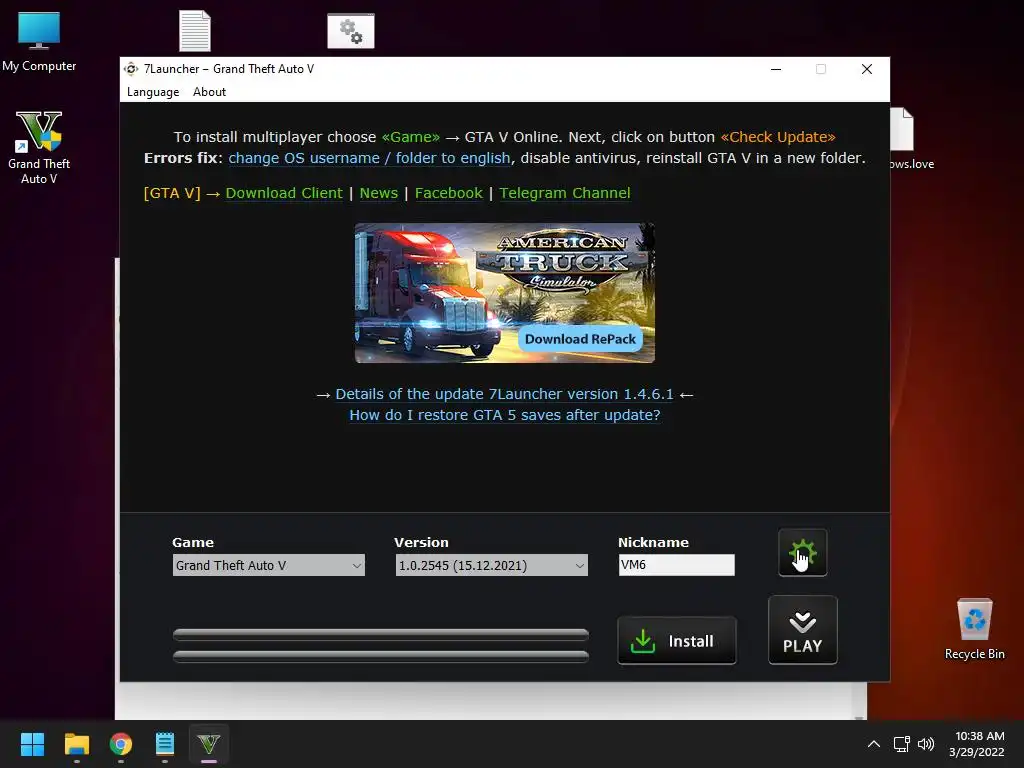The width and height of the screenshot is (1024, 768).
Task: Click the «Check Update» text
Action: (x=778, y=137)
